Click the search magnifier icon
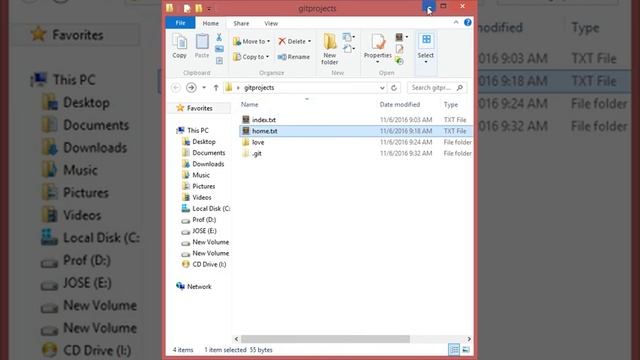This screenshot has height=360, width=640. pyautogui.click(x=460, y=88)
